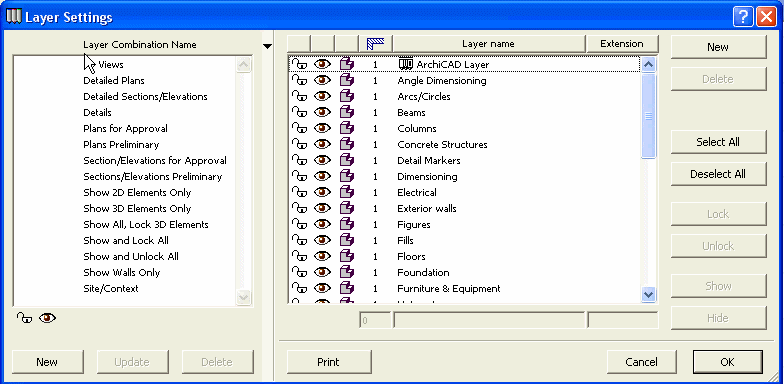
Task: Toggle the lock icon on ArchiCAD Layer row
Action: click(300, 64)
